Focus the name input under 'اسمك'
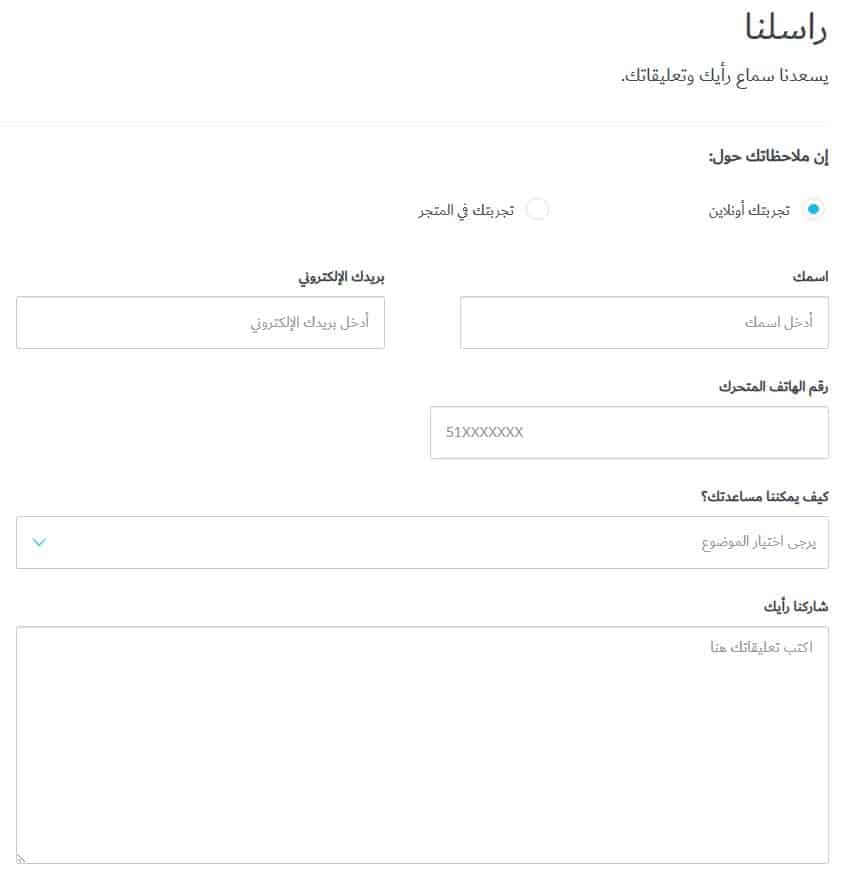The height and width of the screenshot is (877, 849). click(x=643, y=322)
